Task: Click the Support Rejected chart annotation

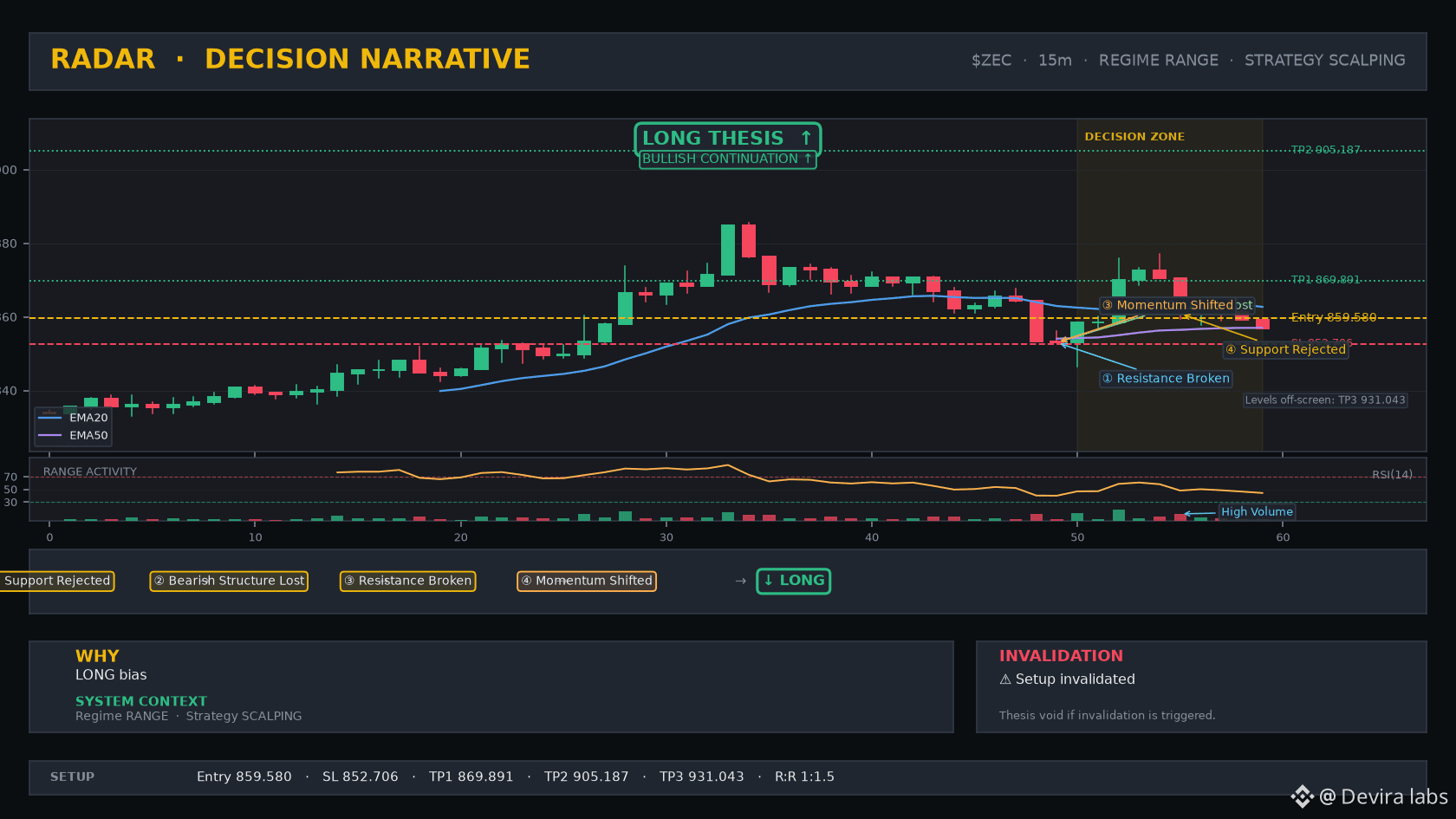Action: point(1286,349)
